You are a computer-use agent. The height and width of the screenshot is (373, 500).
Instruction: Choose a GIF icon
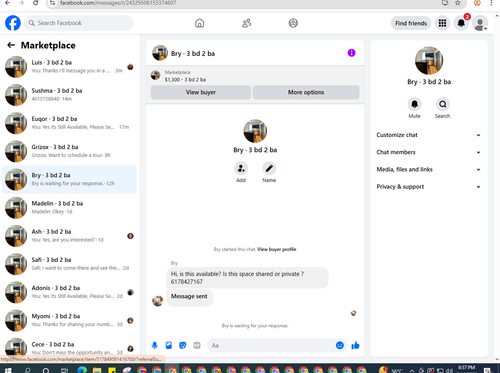(197, 345)
